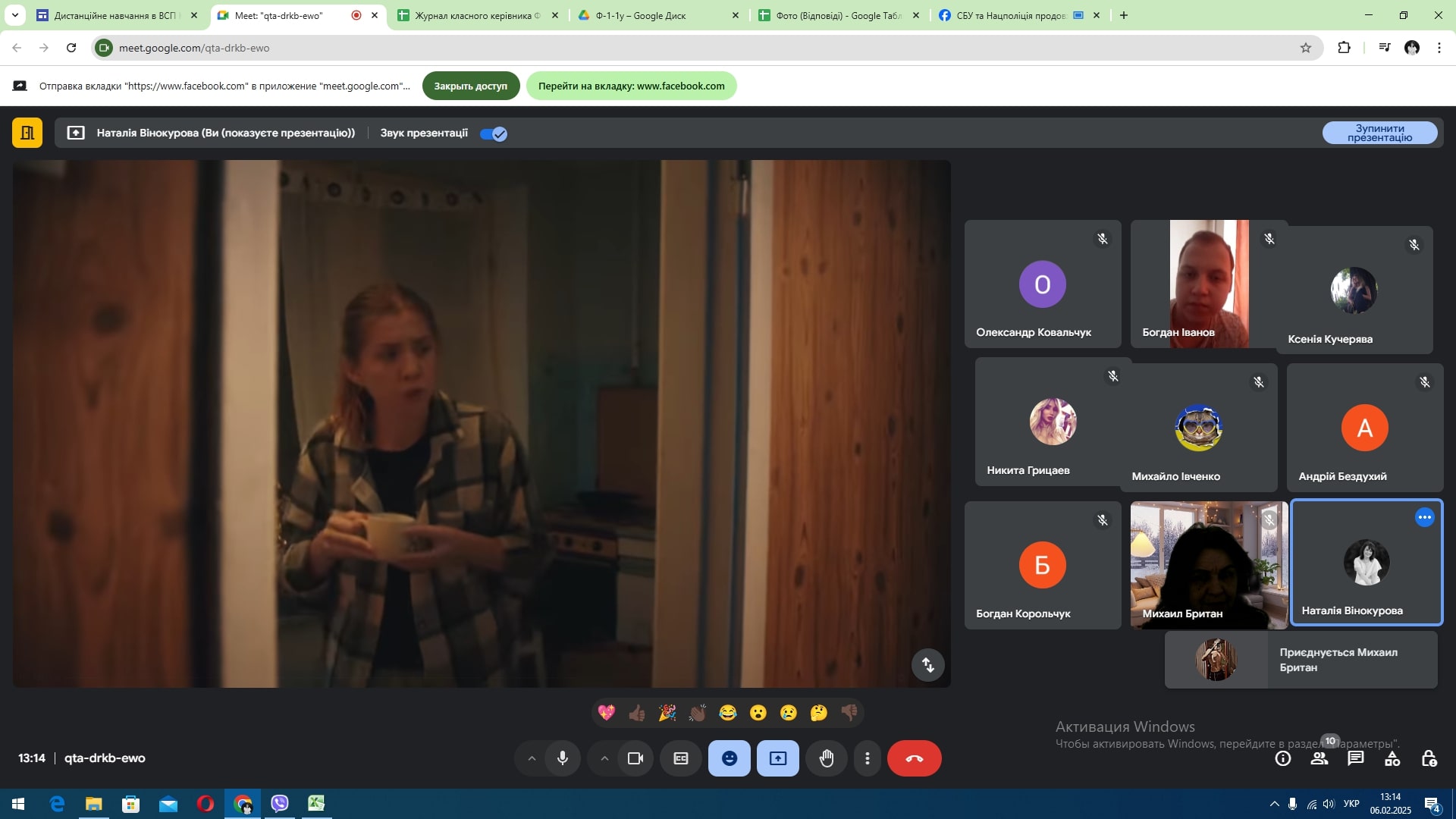The height and width of the screenshot is (819, 1456).
Task: Open Opera from the taskbar
Action: (x=206, y=804)
